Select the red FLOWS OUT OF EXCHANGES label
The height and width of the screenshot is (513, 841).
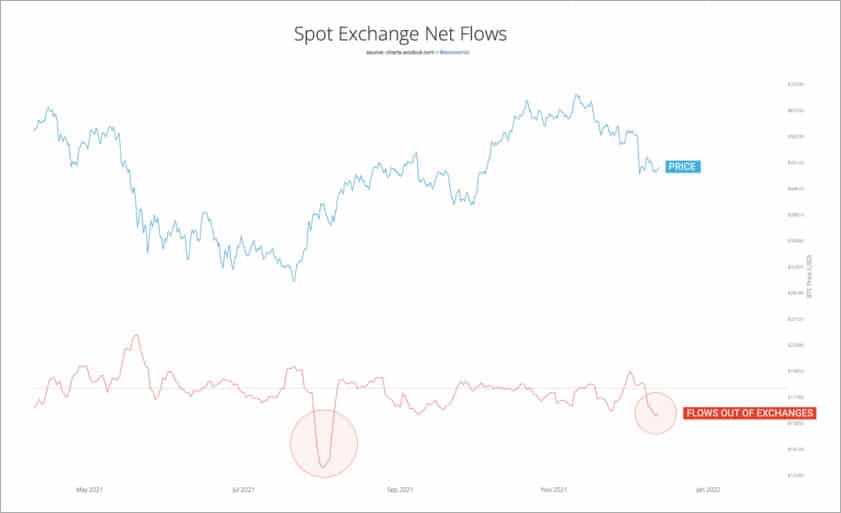[750, 413]
